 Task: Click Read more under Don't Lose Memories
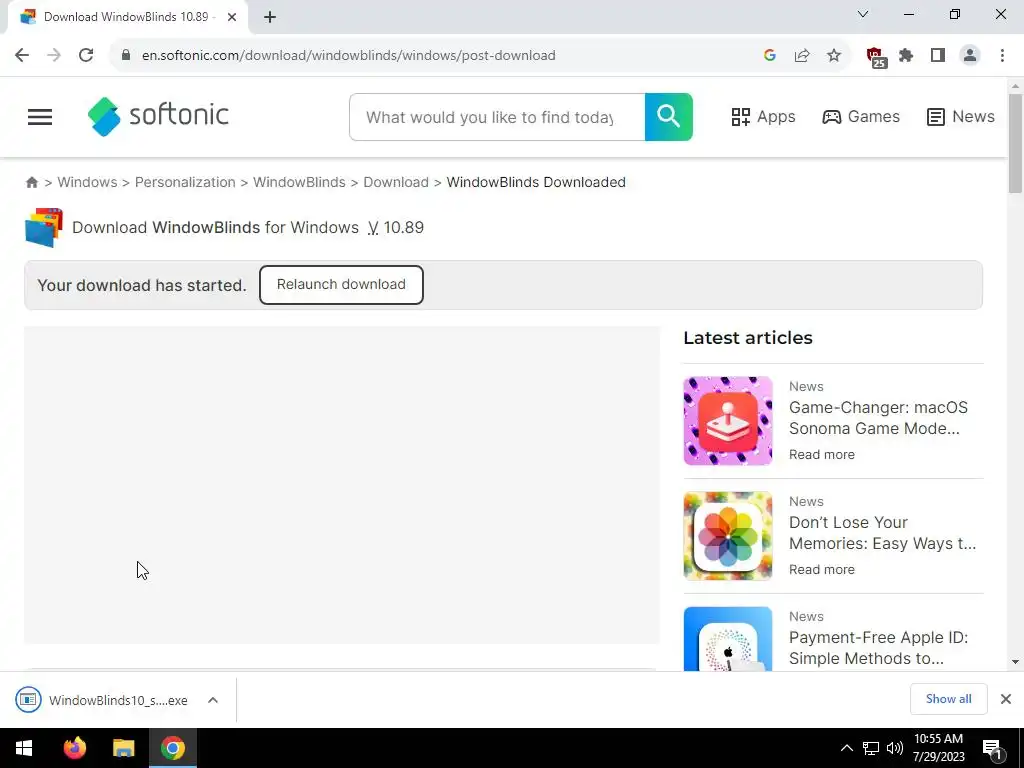pyautogui.click(x=822, y=569)
